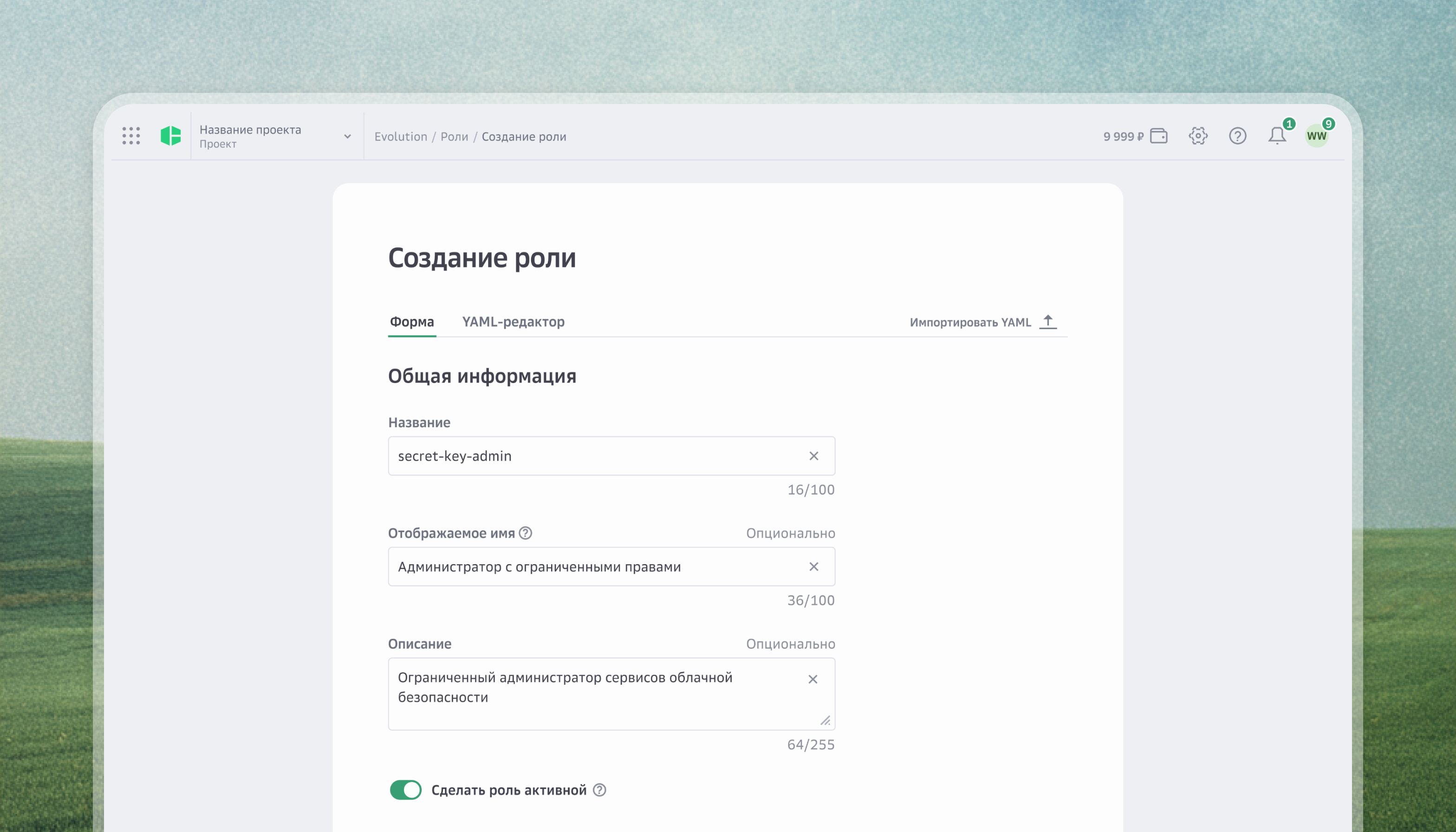Image resolution: width=1456 pixels, height=832 pixels.
Task: Toggle Сделать роль активной switch
Action: point(406,790)
